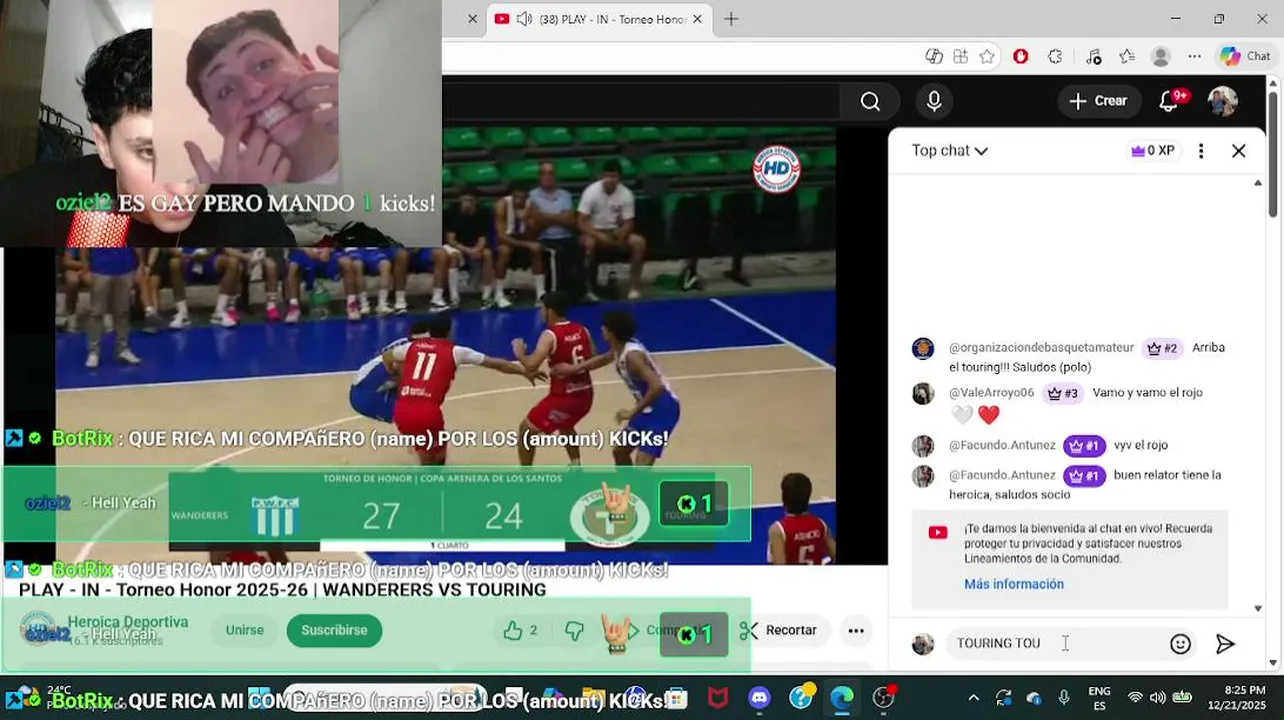Add page to favorites star
Viewport: 1284px width, 720px height.
pos(987,57)
